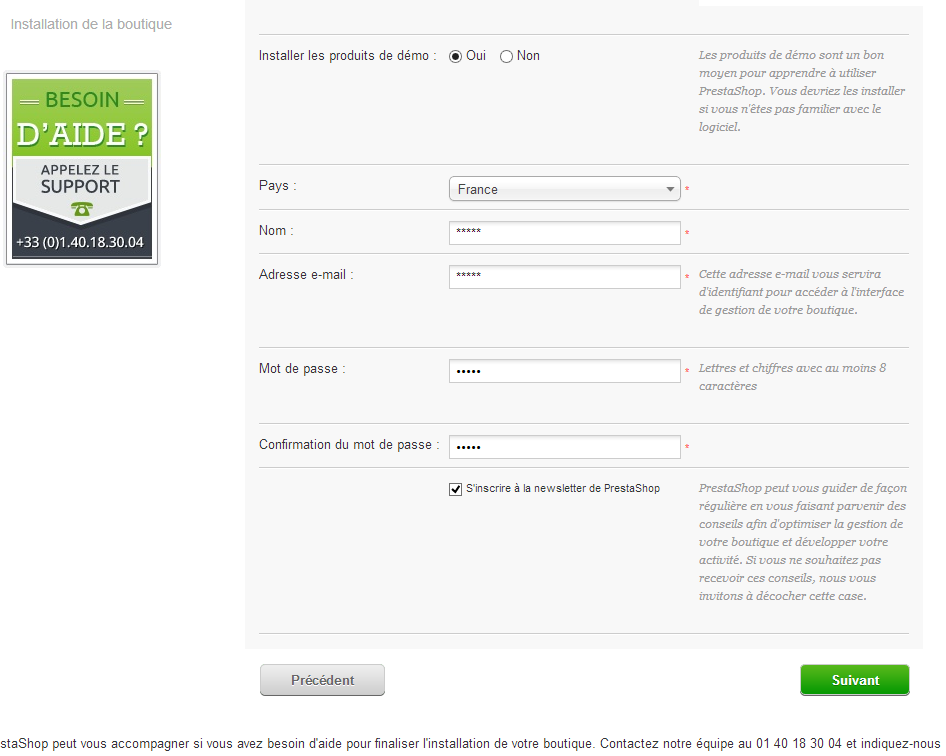Go back with the Précédent button
This screenshot has height=756, width=946.
point(322,680)
